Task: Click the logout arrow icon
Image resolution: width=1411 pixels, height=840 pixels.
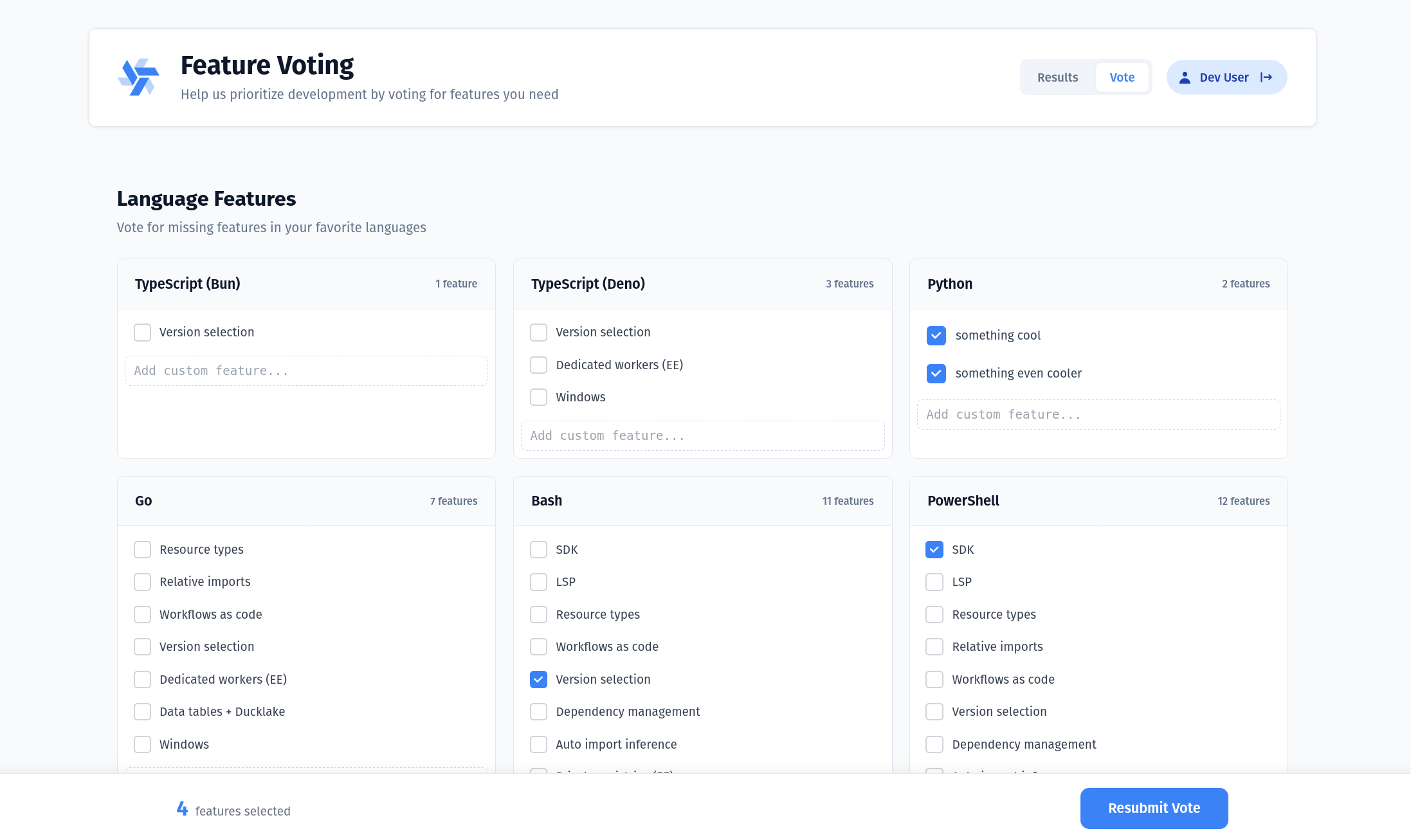Action: 1266,78
